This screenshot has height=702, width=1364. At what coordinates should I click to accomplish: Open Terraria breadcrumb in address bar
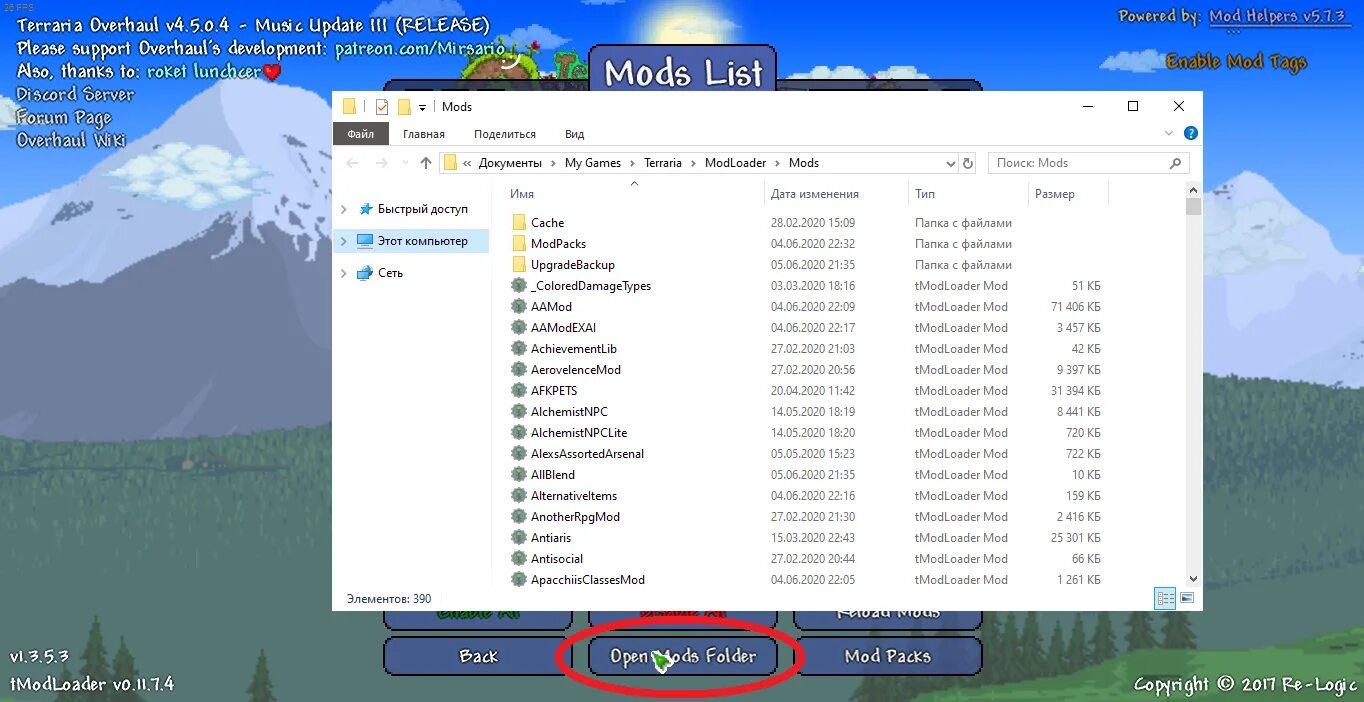click(x=663, y=163)
